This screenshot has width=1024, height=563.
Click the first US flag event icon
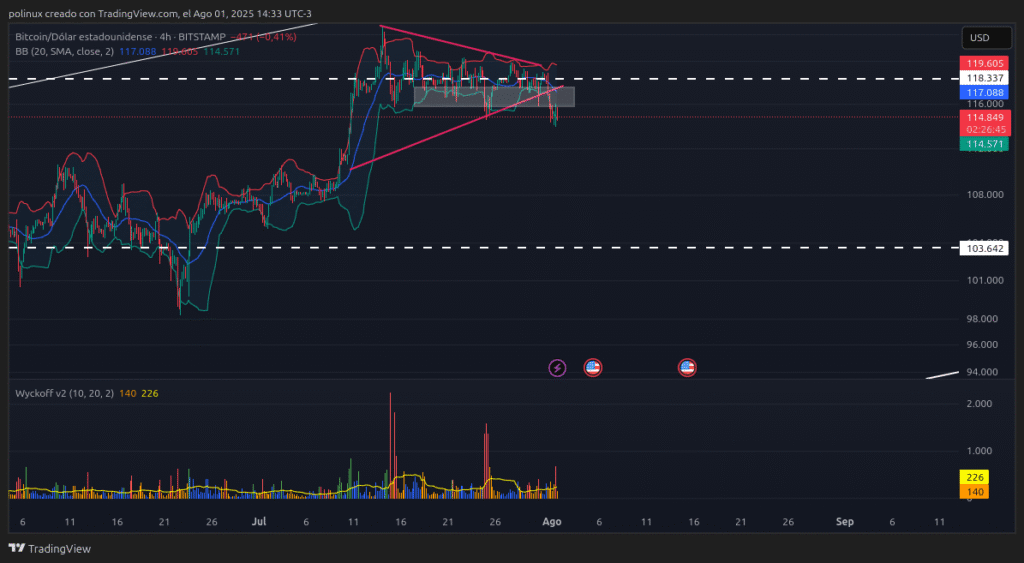tap(592, 368)
